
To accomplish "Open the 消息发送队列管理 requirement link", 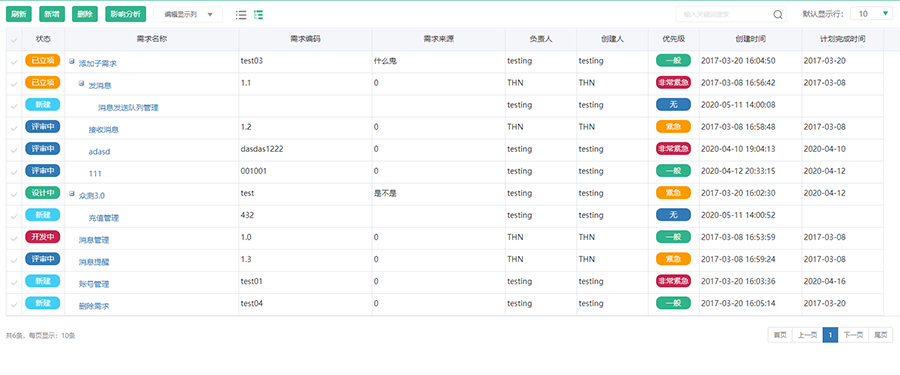I will coord(128,107).
